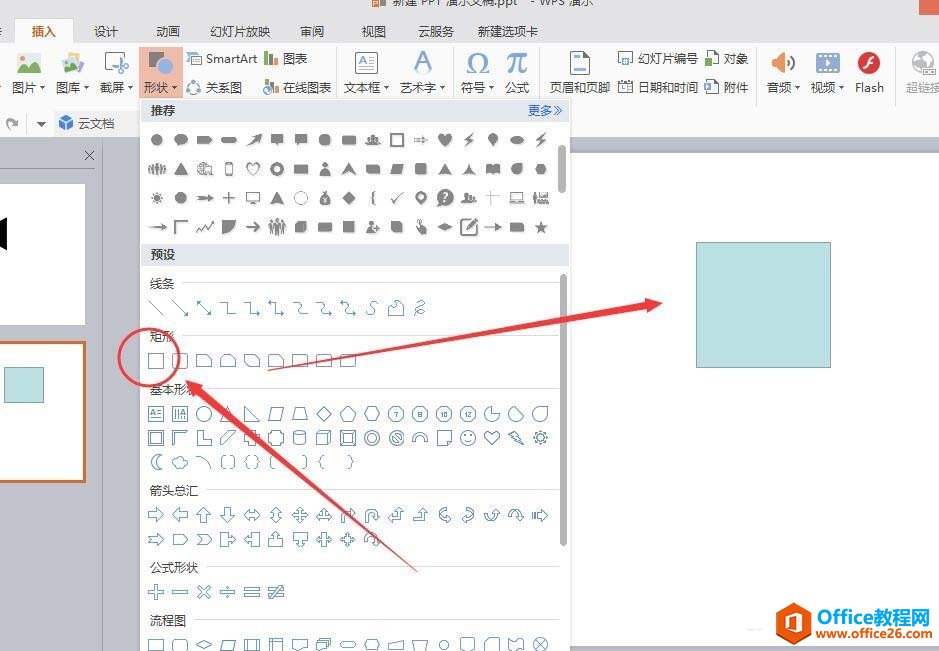939x651 pixels.
Task: Insert 视频 video
Action: [827, 72]
